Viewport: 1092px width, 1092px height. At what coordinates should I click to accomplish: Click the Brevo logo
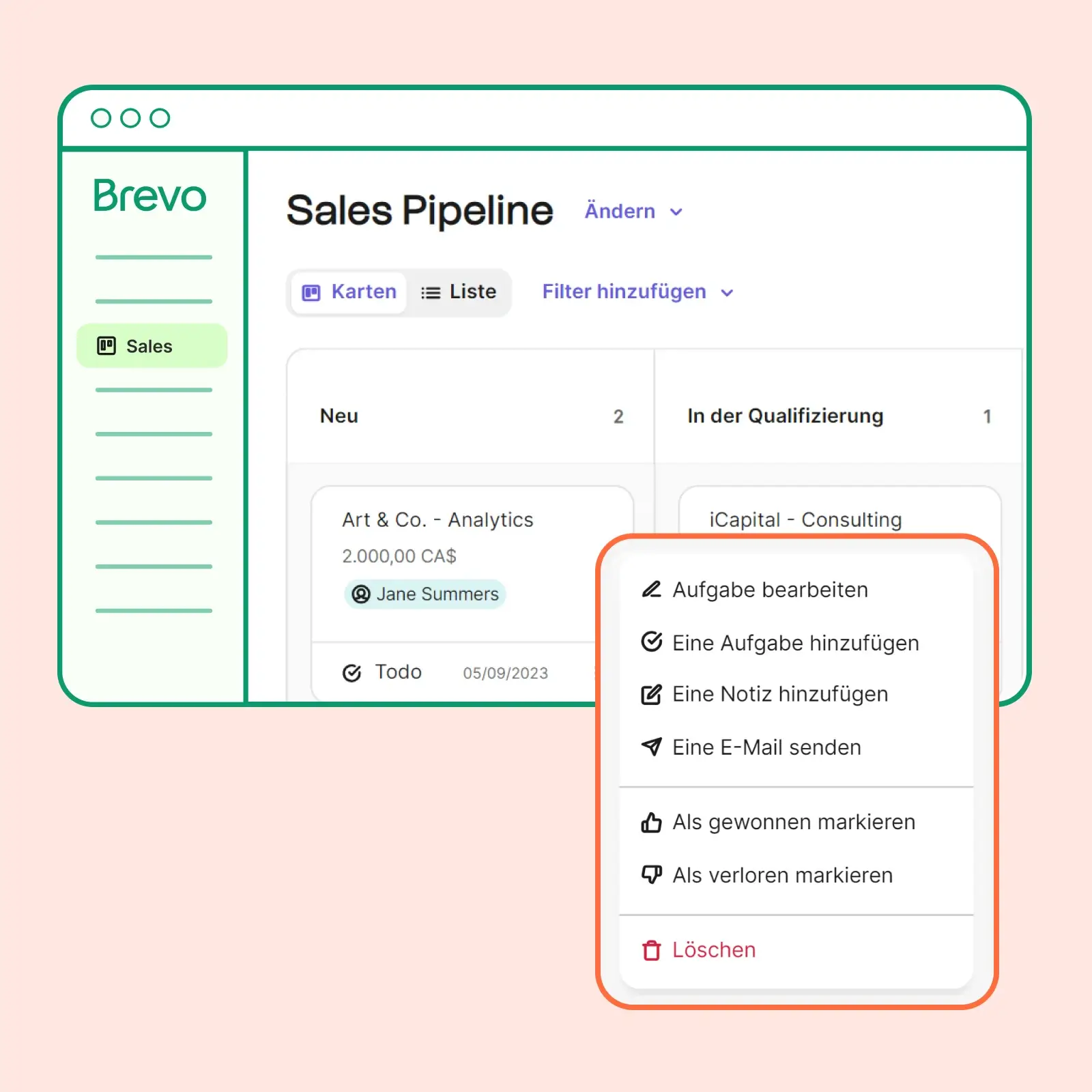click(149, 196)
